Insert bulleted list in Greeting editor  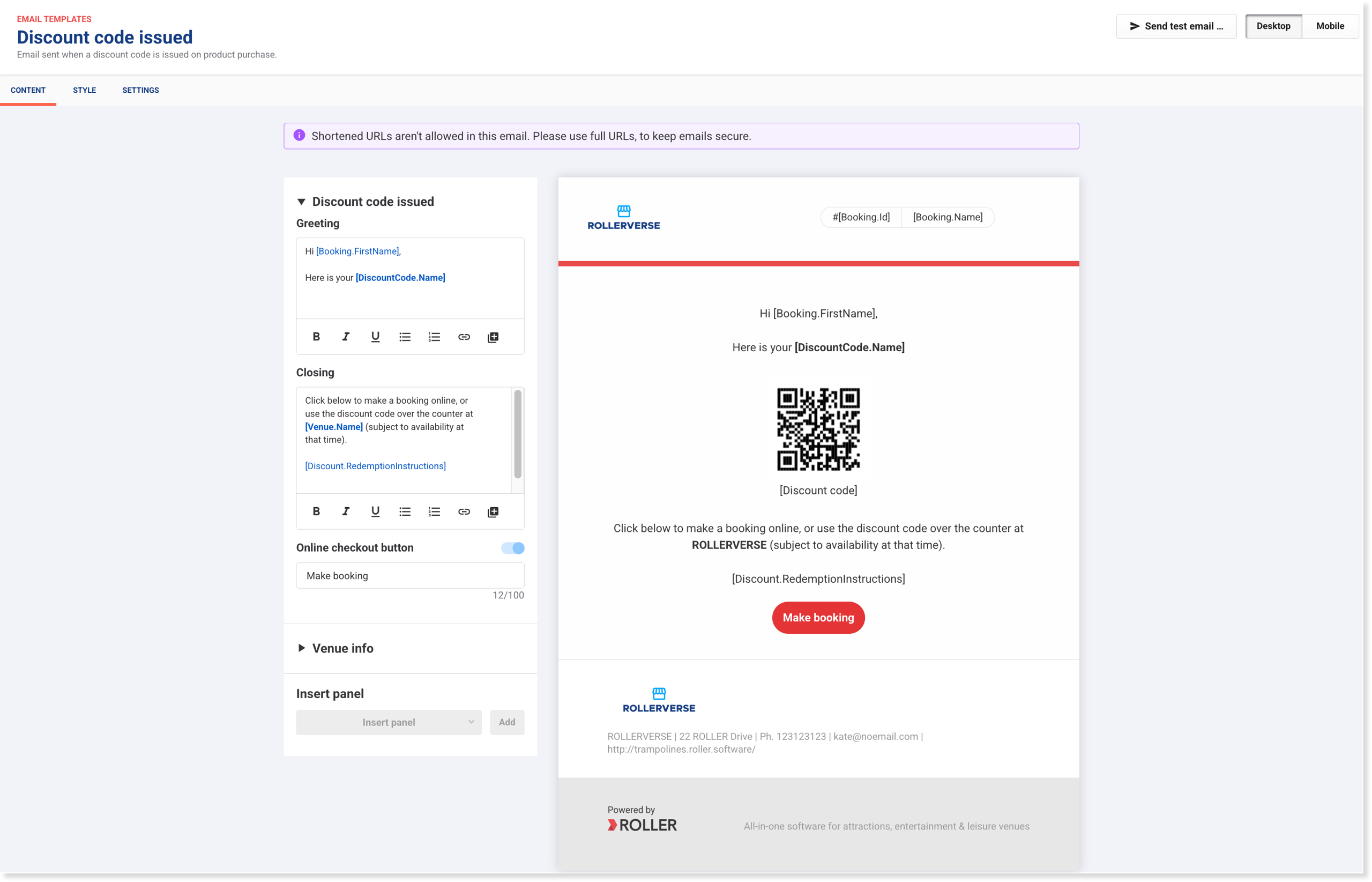[x=405, y=337]
